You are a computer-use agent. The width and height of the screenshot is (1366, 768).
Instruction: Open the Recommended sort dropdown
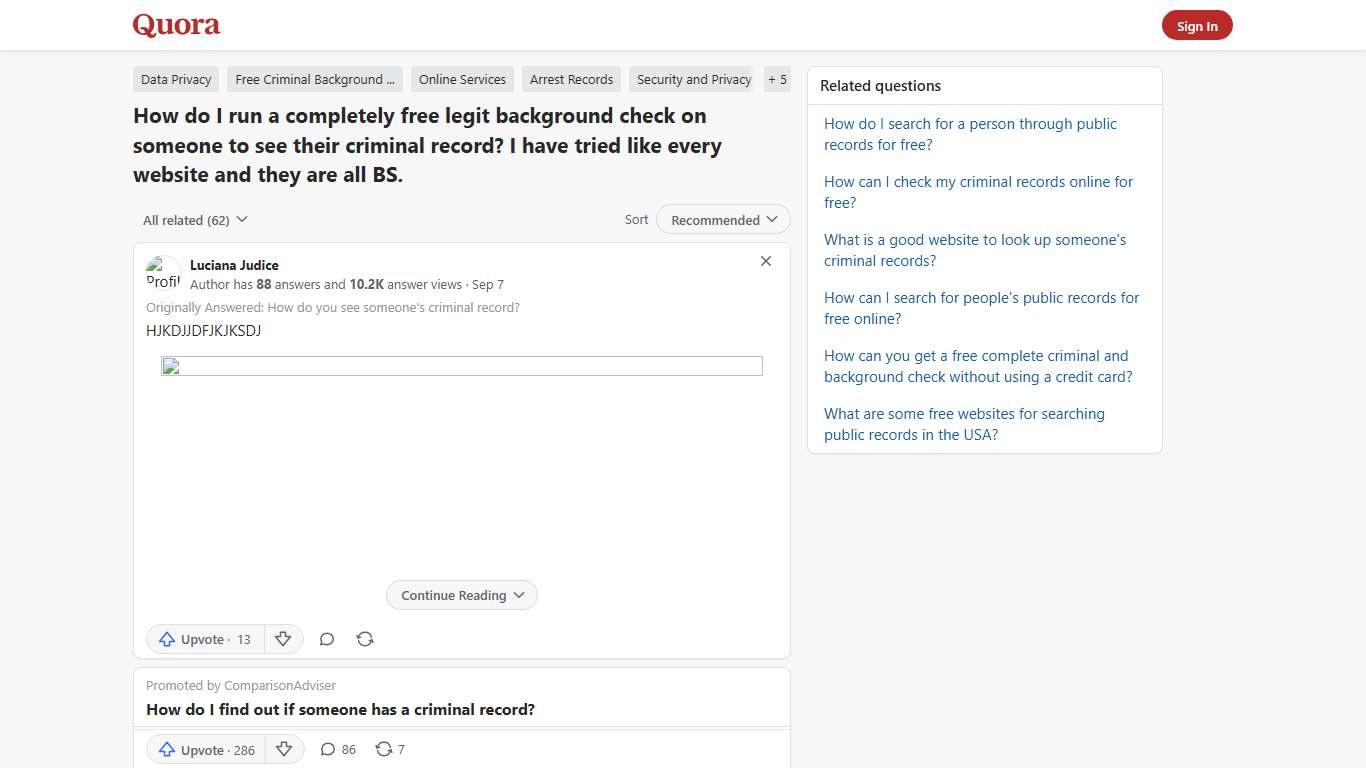pyautogui.click(x=722, y=219)
